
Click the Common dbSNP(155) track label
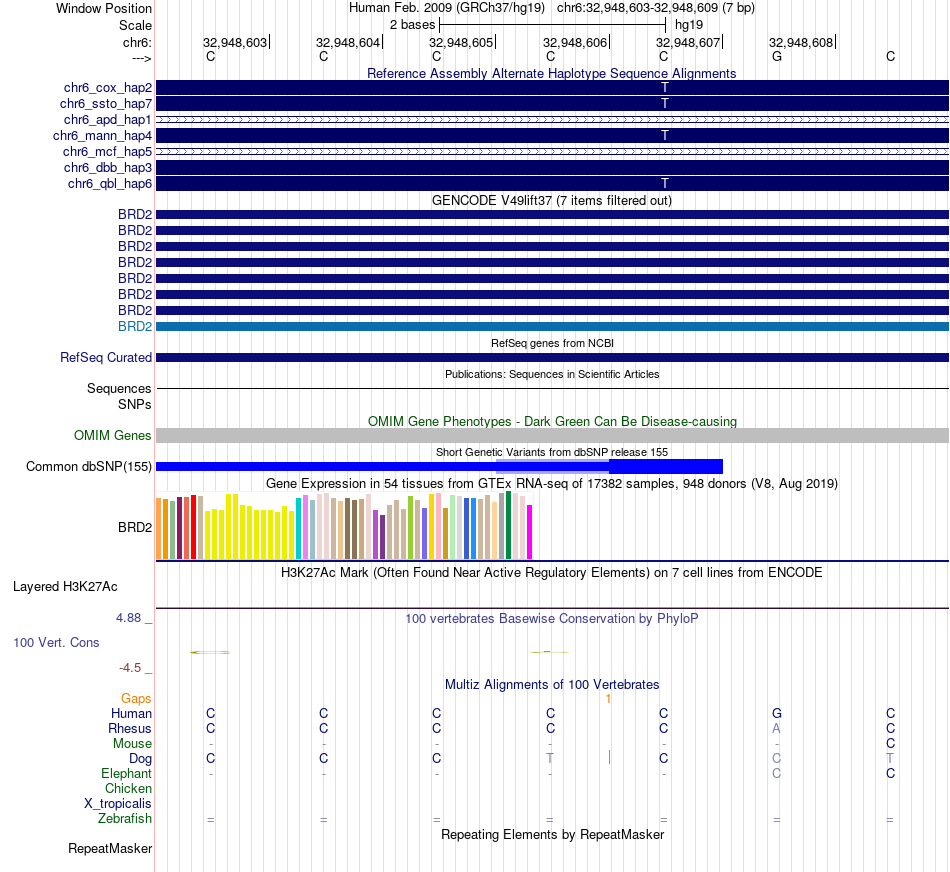pyautogui.click(x=89, y=467)
